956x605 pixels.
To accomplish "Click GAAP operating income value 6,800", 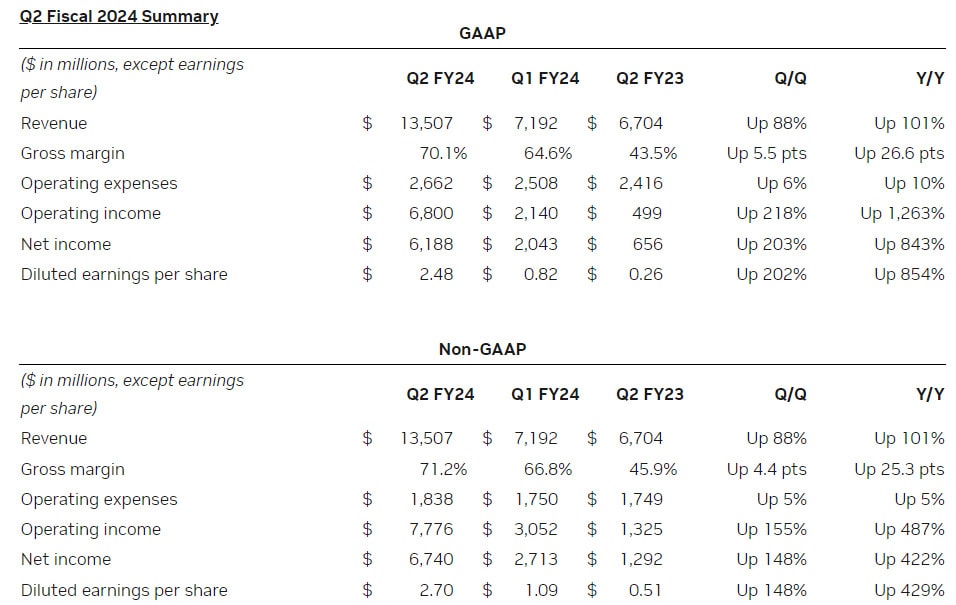I will point(430,213).
